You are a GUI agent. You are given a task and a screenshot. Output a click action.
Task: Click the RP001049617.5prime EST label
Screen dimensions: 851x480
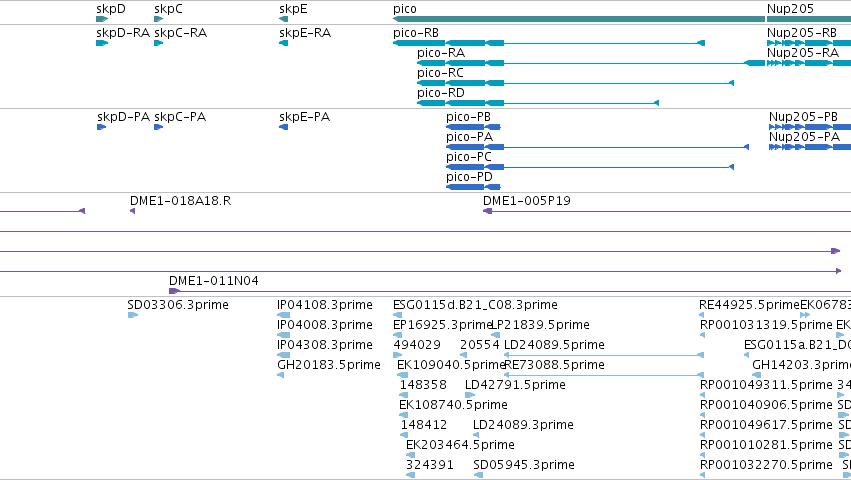tap(766, 426)
